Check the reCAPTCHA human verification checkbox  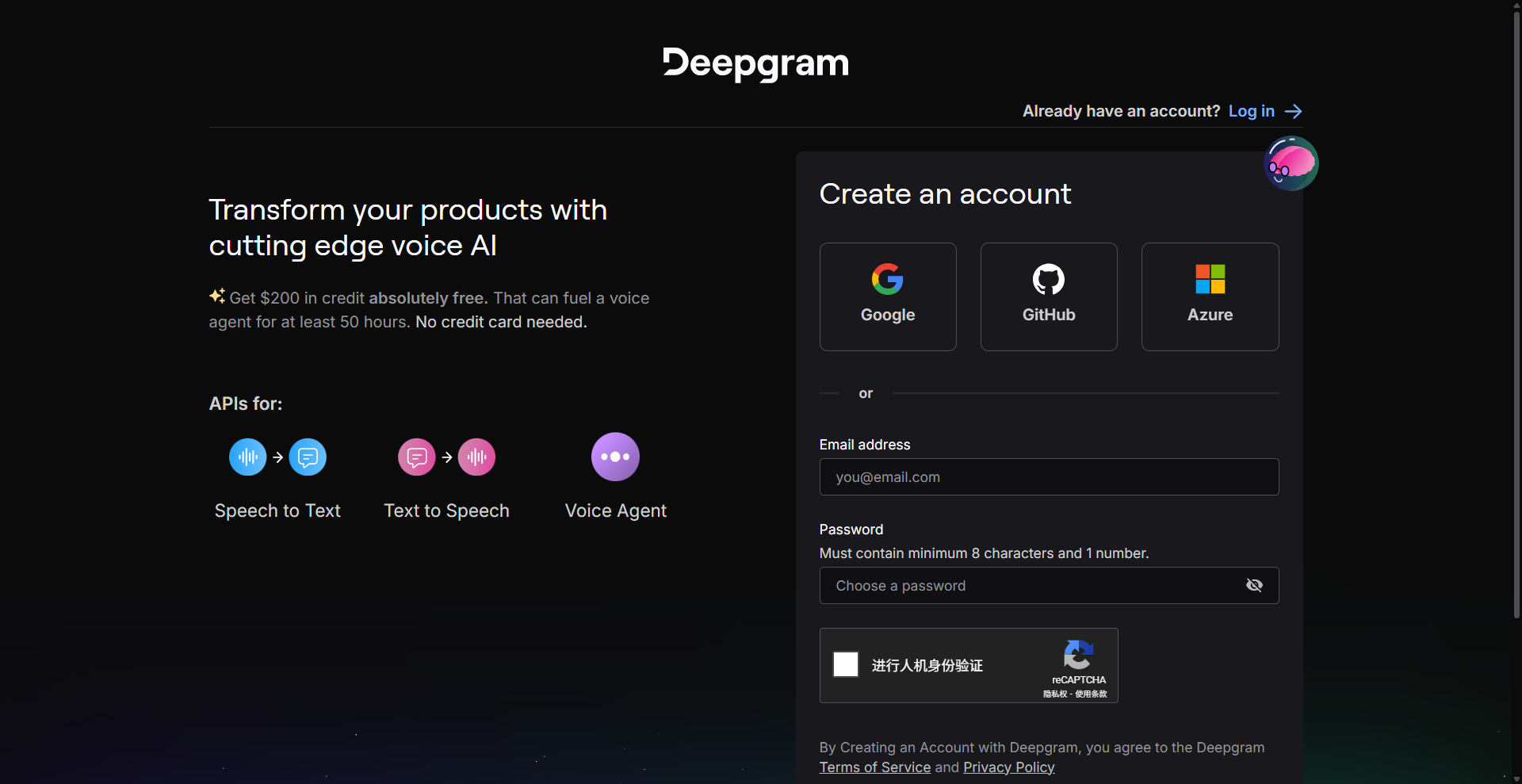(x=846, y=665)
